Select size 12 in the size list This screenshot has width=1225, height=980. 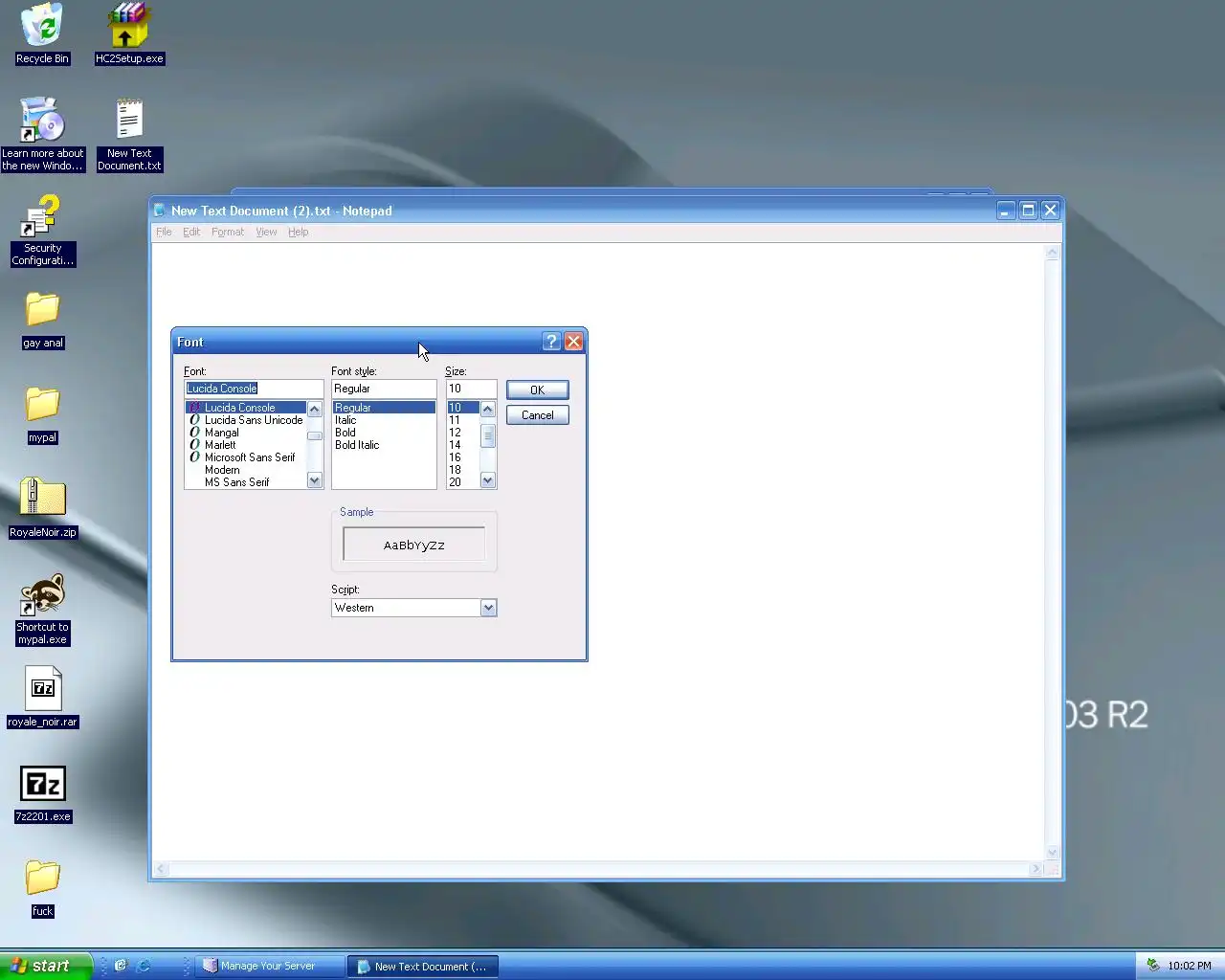point(462,433)
